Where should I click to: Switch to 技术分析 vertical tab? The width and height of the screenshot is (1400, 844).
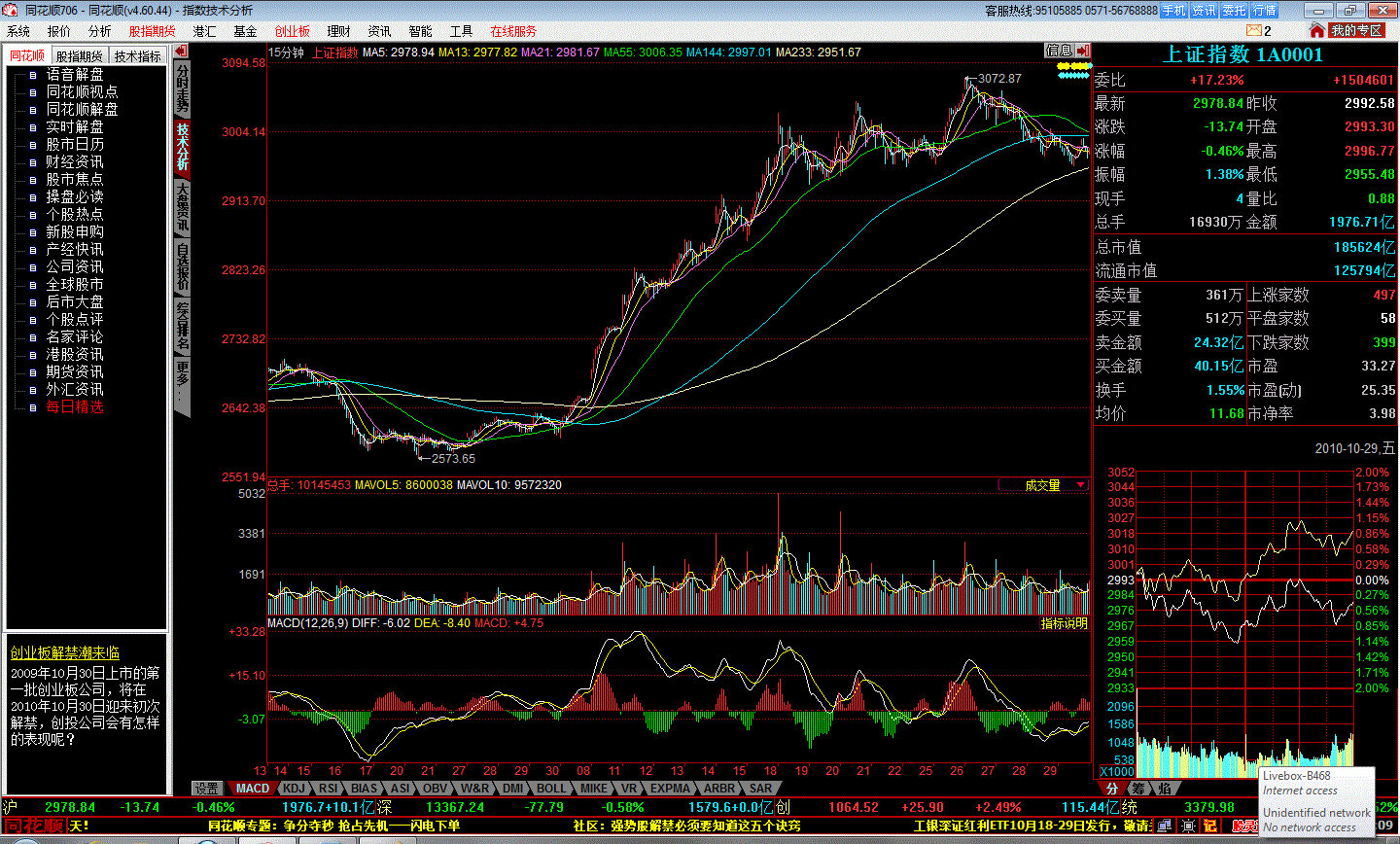(182, 147)
